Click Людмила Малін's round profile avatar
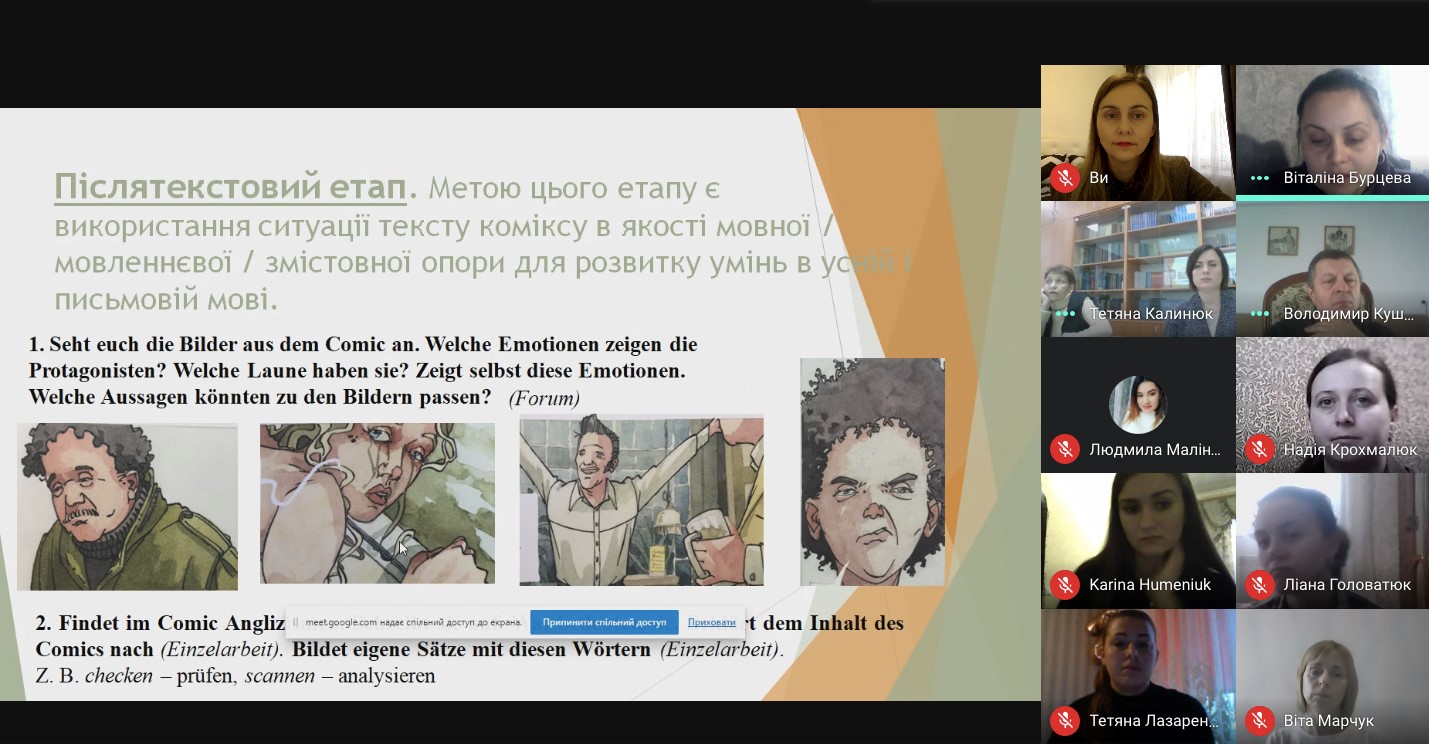Image resolution: width=1429 pixels, height=744 pixels. click(x=1137, y=404)
